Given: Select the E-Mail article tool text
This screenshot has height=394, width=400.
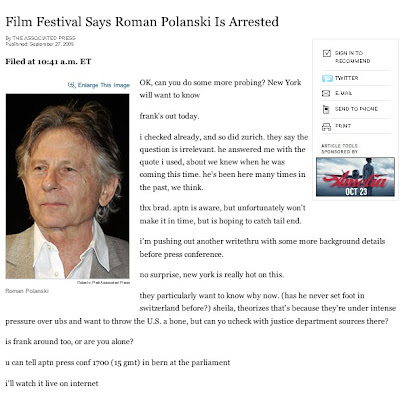Looking at the screenshot, I should click(x=343, y=93).
